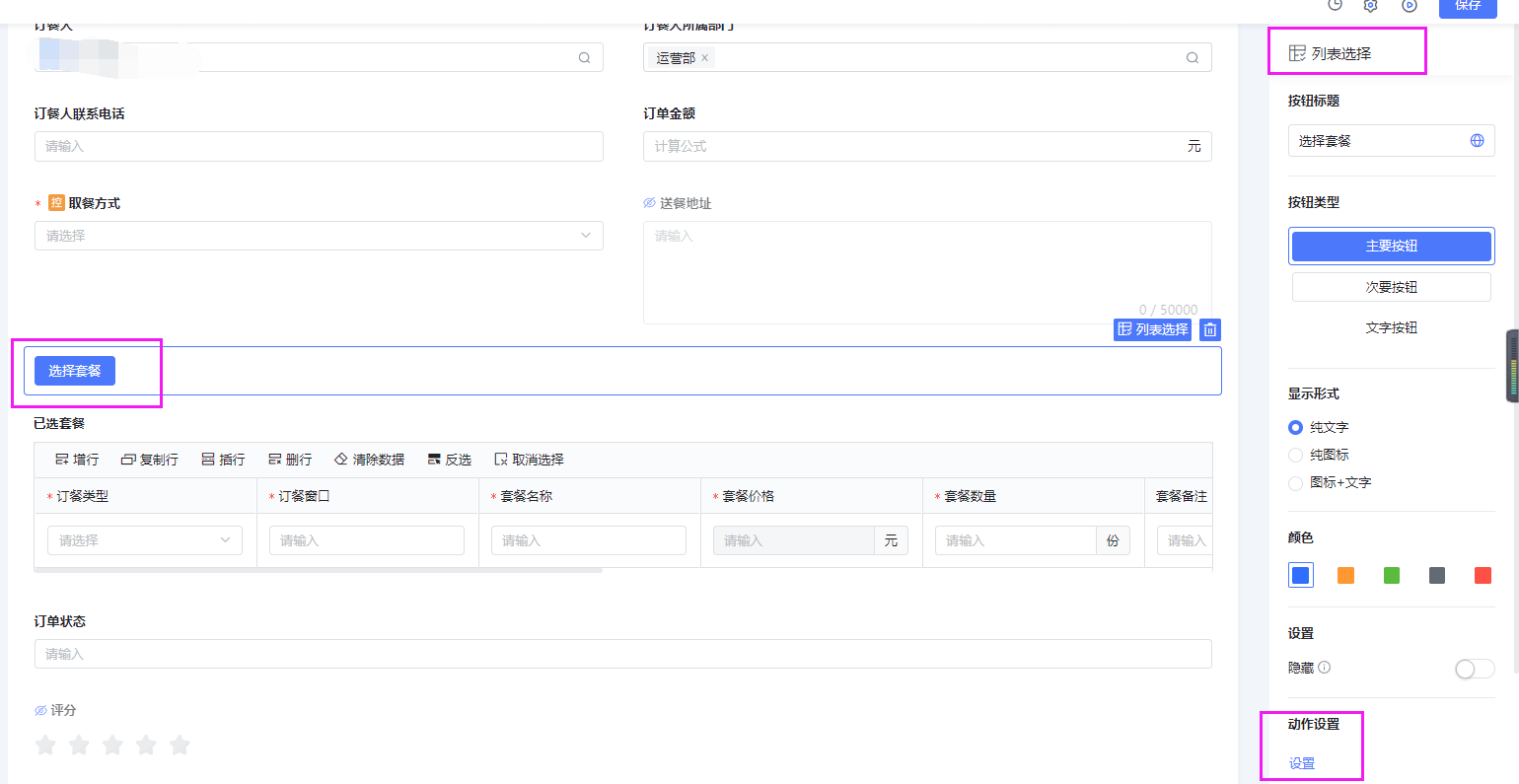Click the 列表选择 panel header icon

[x=1297, y=53]
